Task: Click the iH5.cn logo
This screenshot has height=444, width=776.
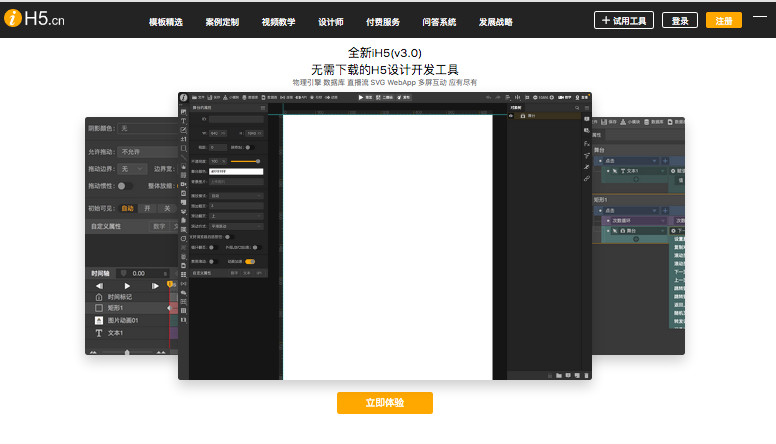Action: (34, 19)
